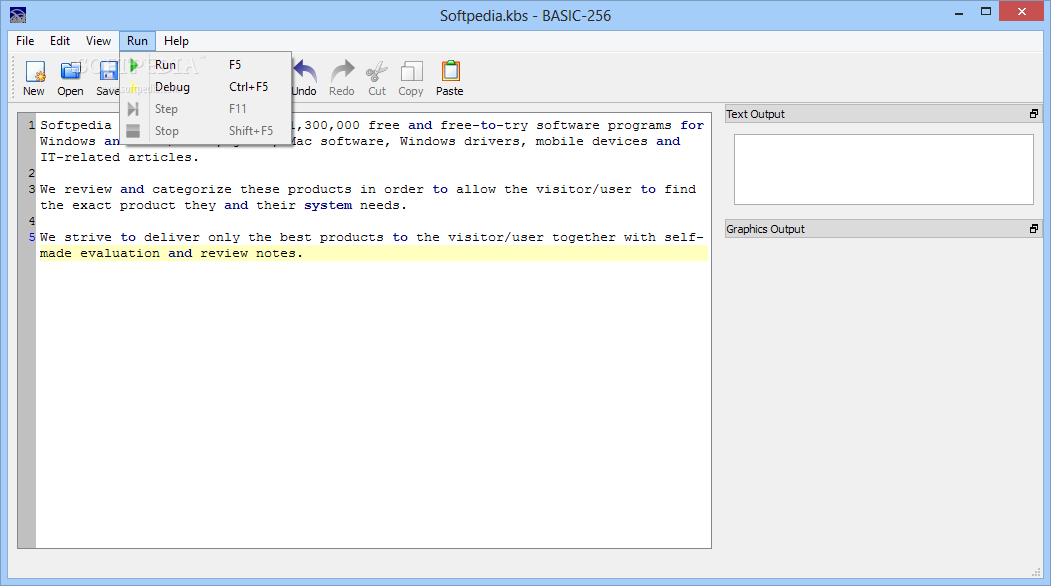1051x586 pixels.
Task: Click the Copy toolbar icon
Action: [x=411, y=71]
